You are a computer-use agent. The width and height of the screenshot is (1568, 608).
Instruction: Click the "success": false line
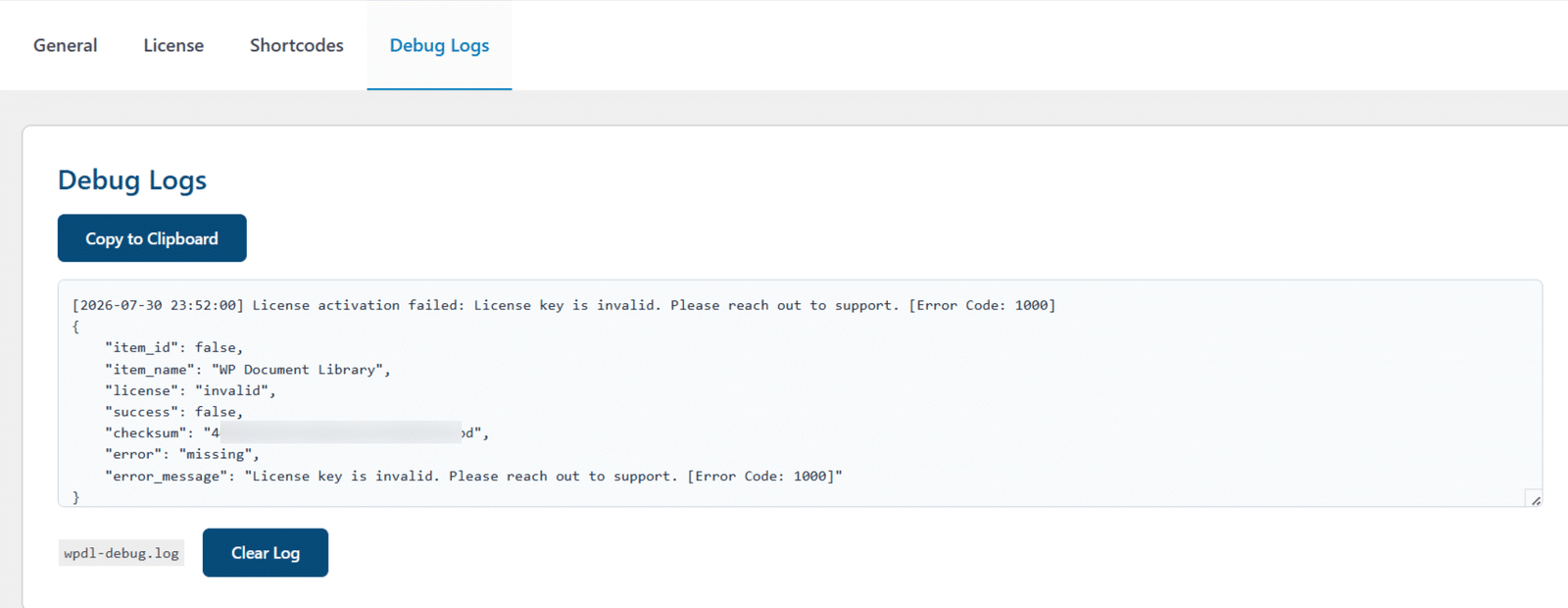tap(173, 412)
